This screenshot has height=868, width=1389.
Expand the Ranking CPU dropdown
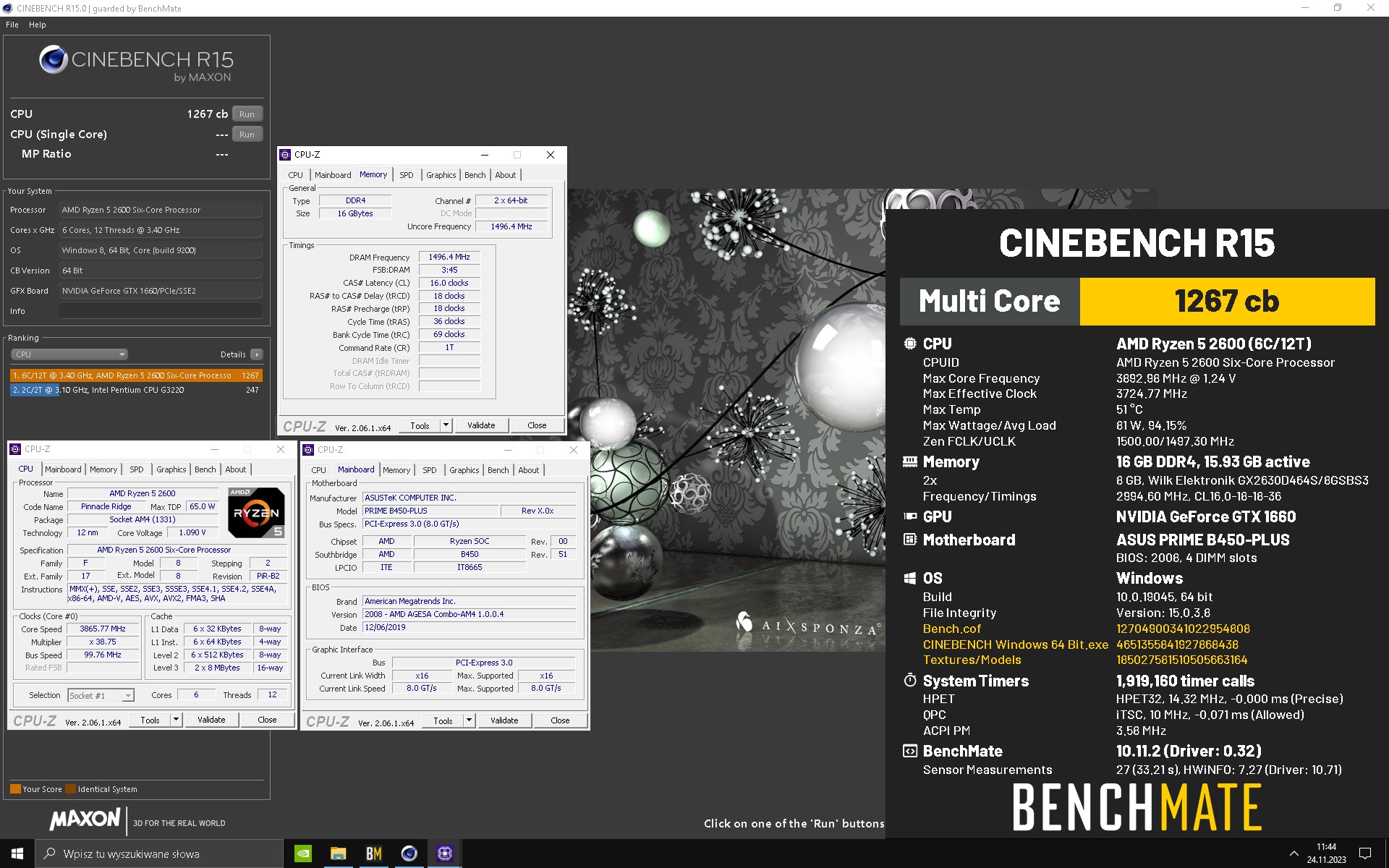[x=69, y=354]
